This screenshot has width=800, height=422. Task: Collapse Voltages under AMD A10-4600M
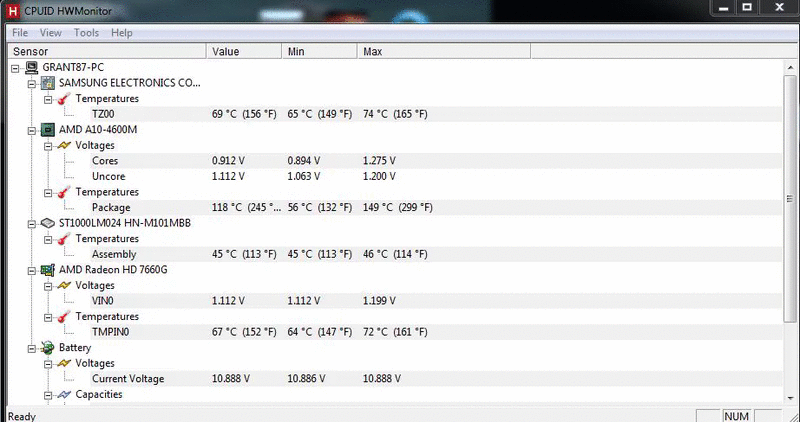click(x=48, y=146)
